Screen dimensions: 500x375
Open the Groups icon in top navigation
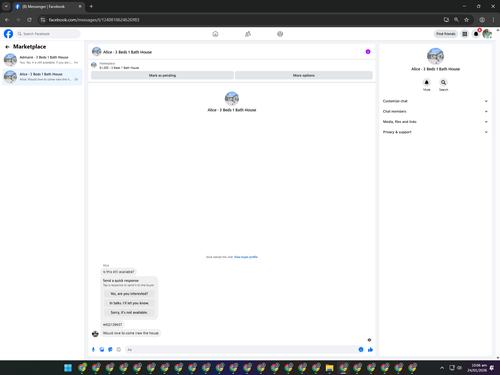(x=280, y=34)
